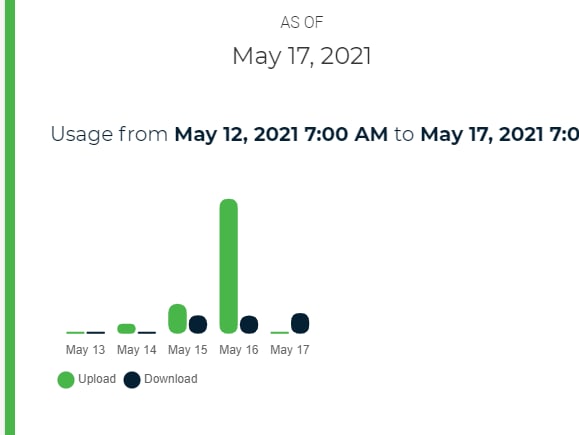
Task: Click the AS OF caption text
Action: click(x=302, y=23)
